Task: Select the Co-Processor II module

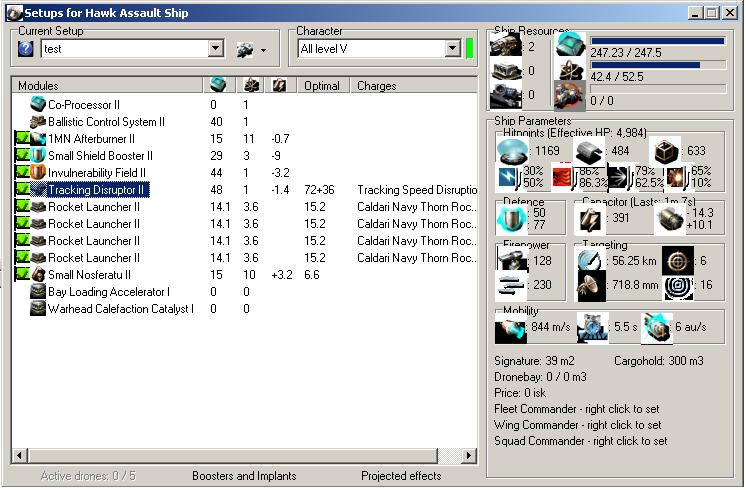Action: click(x=84, y=105)
